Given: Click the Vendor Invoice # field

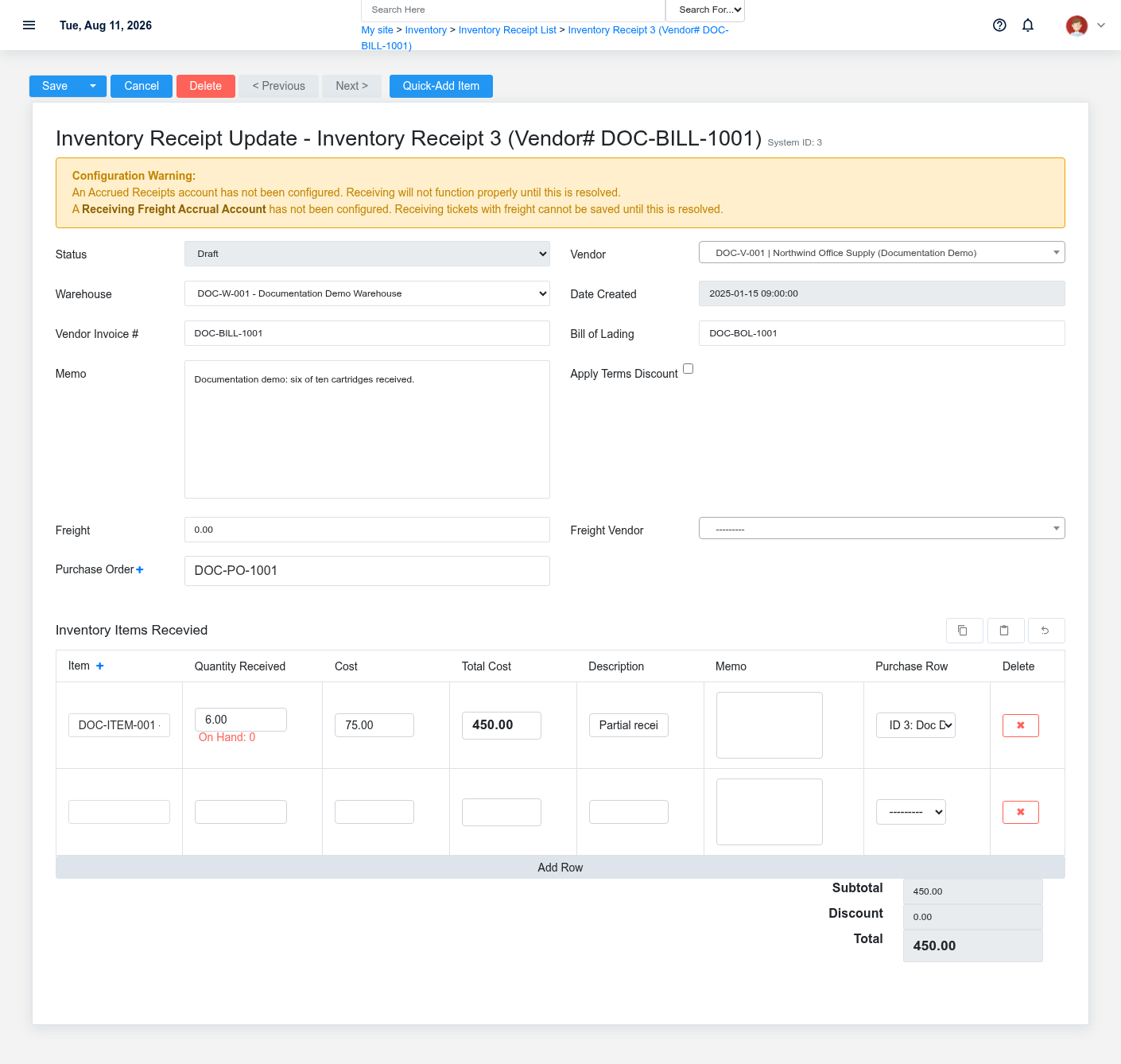Looking at the screenshot, I should pos(367,333).
